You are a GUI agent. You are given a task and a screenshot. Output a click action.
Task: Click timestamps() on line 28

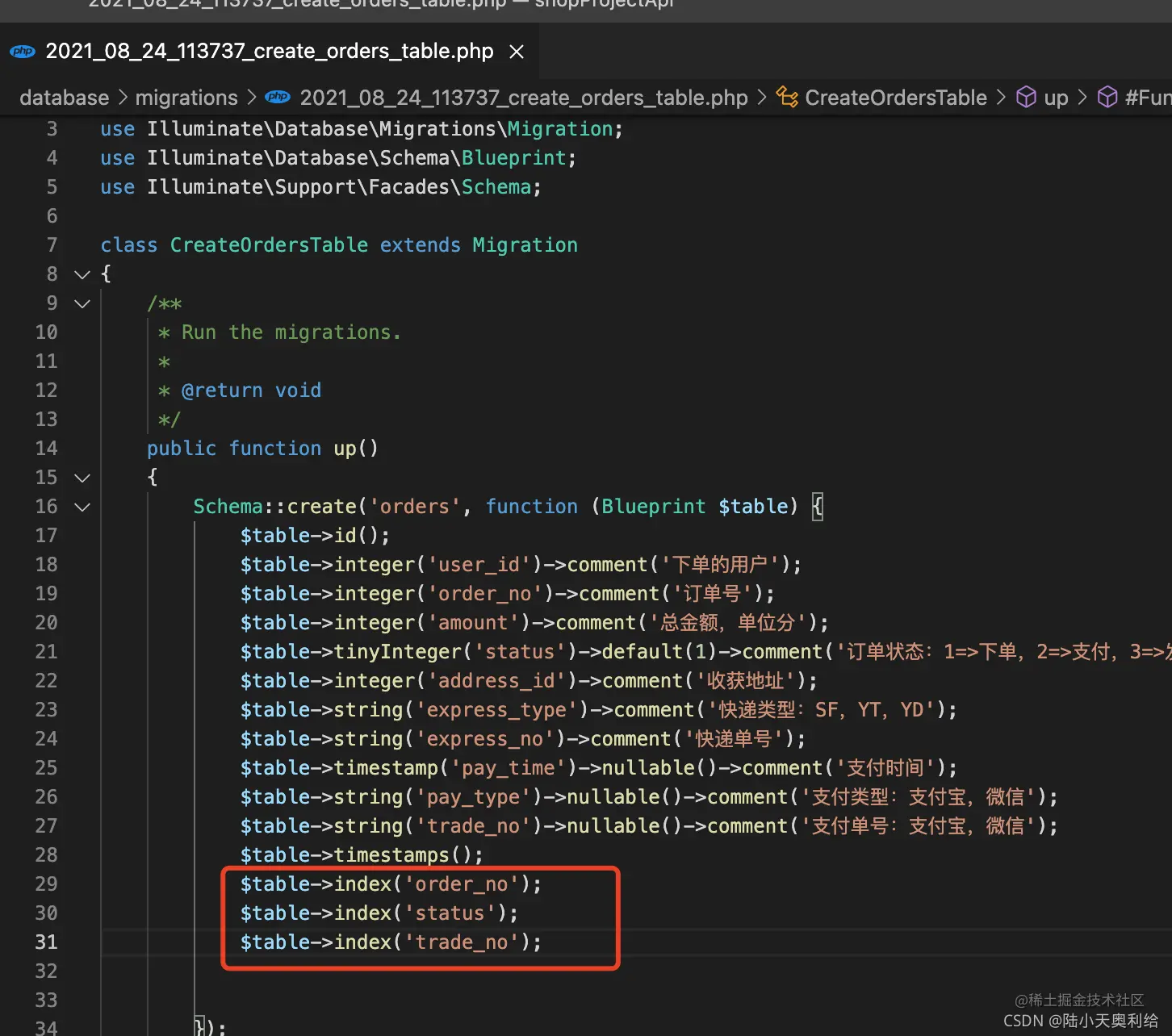(408, 855)
